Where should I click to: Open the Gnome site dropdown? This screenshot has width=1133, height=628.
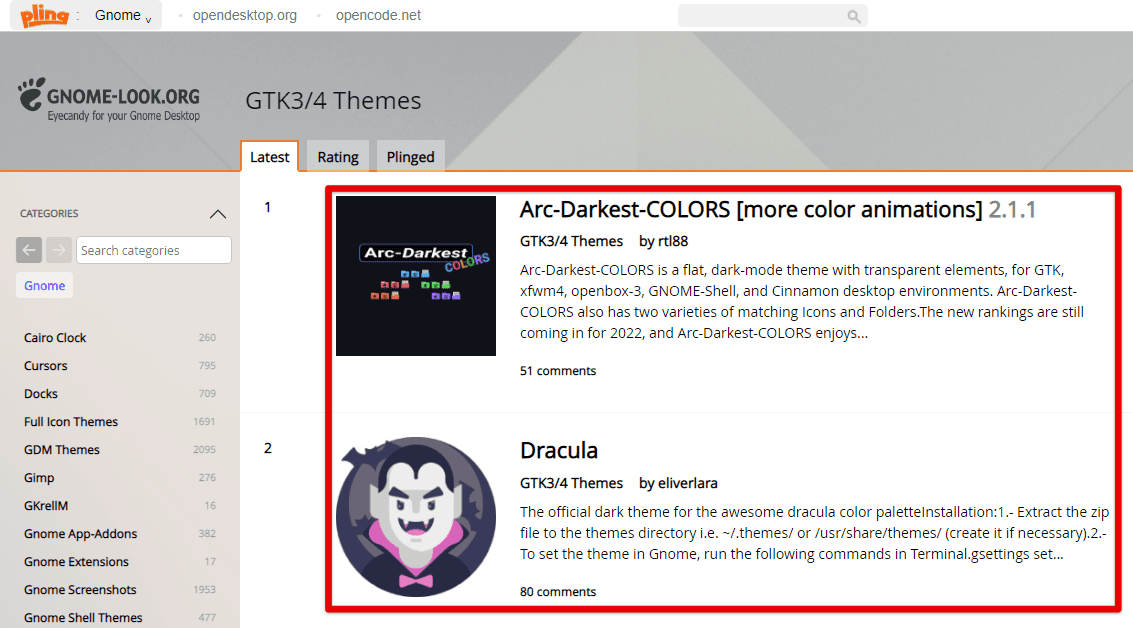[123, 15]
